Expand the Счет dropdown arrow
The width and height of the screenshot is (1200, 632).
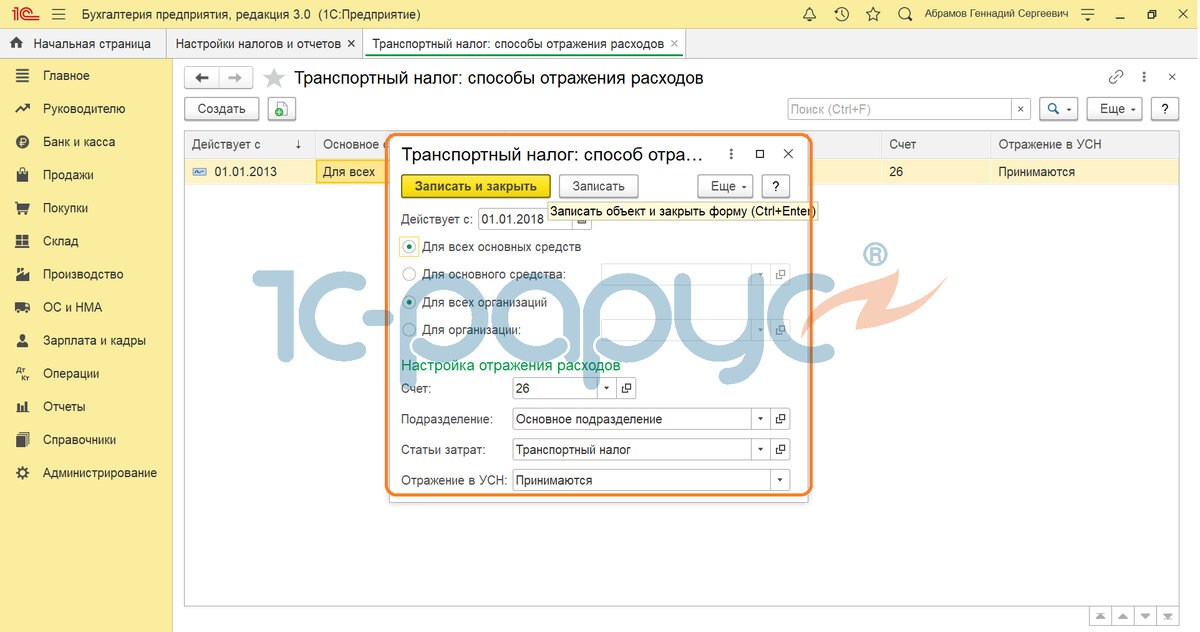pos(606,388)
